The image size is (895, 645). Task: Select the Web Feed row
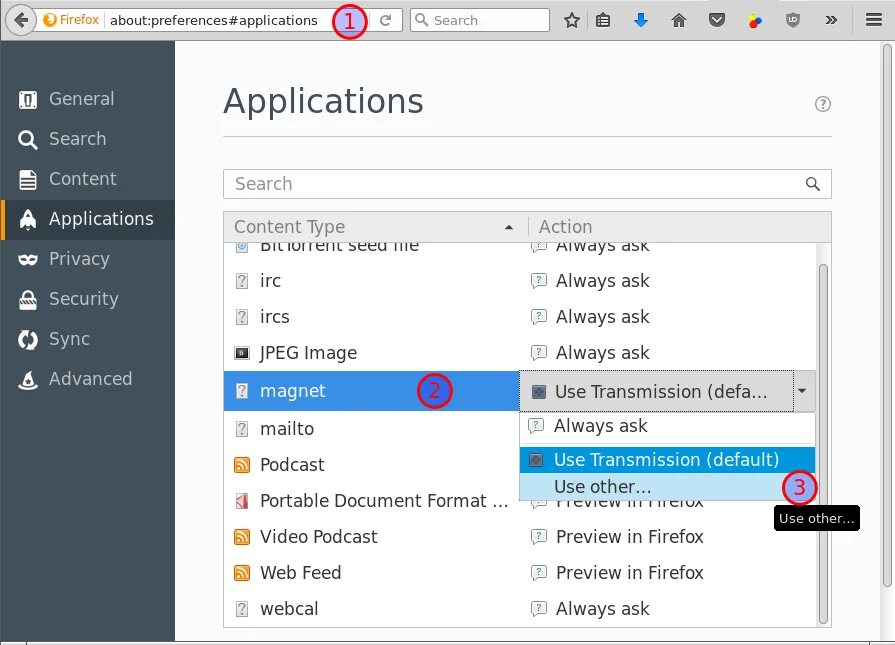tap(521, 573)
